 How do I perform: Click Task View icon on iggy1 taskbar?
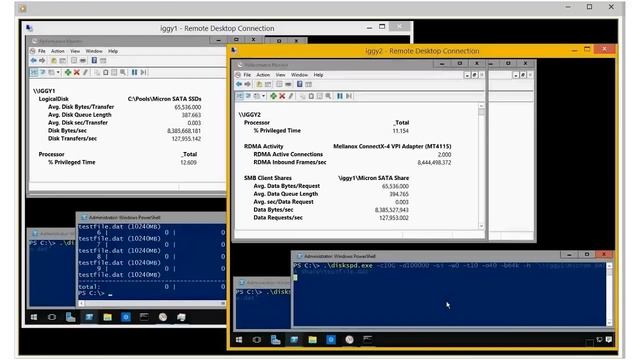(x=52, y=317)
